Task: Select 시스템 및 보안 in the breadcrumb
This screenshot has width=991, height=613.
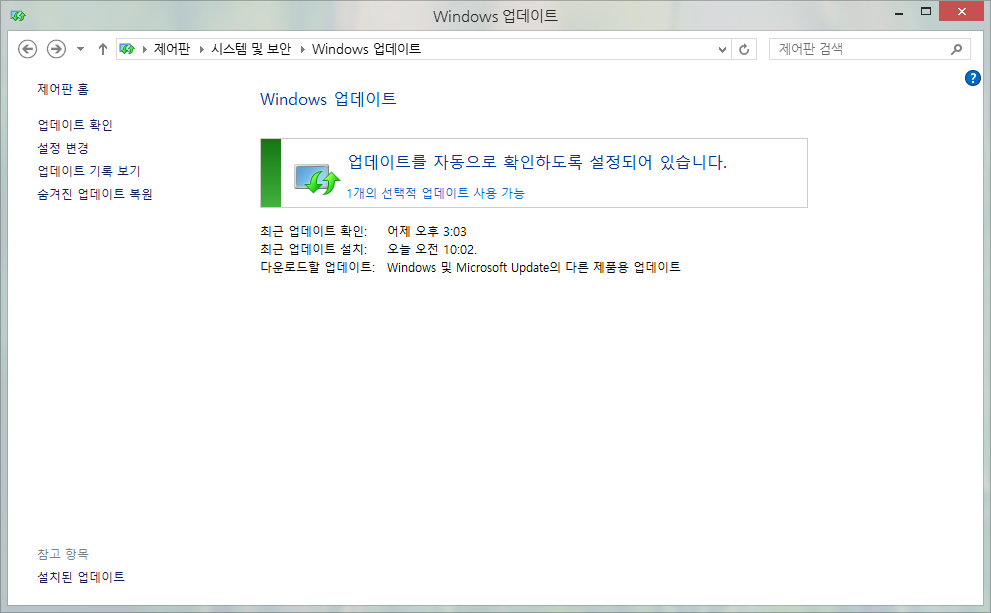Action: (251, 49)
